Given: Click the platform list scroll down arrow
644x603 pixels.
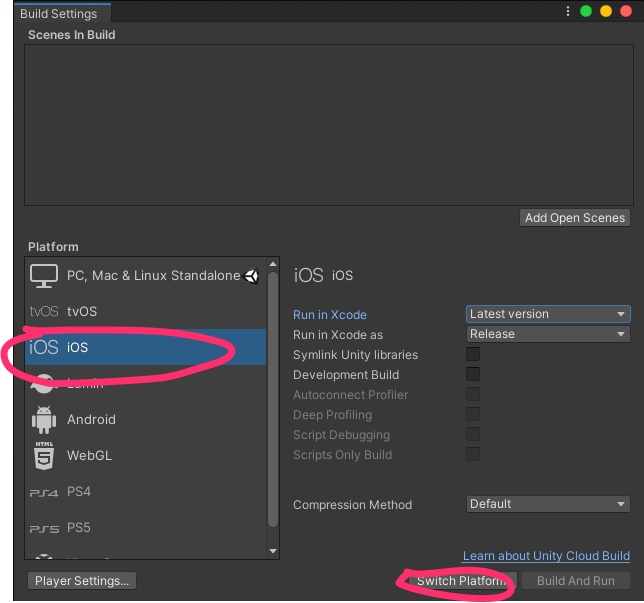Looking at the screenshot, I should [273, 551].
